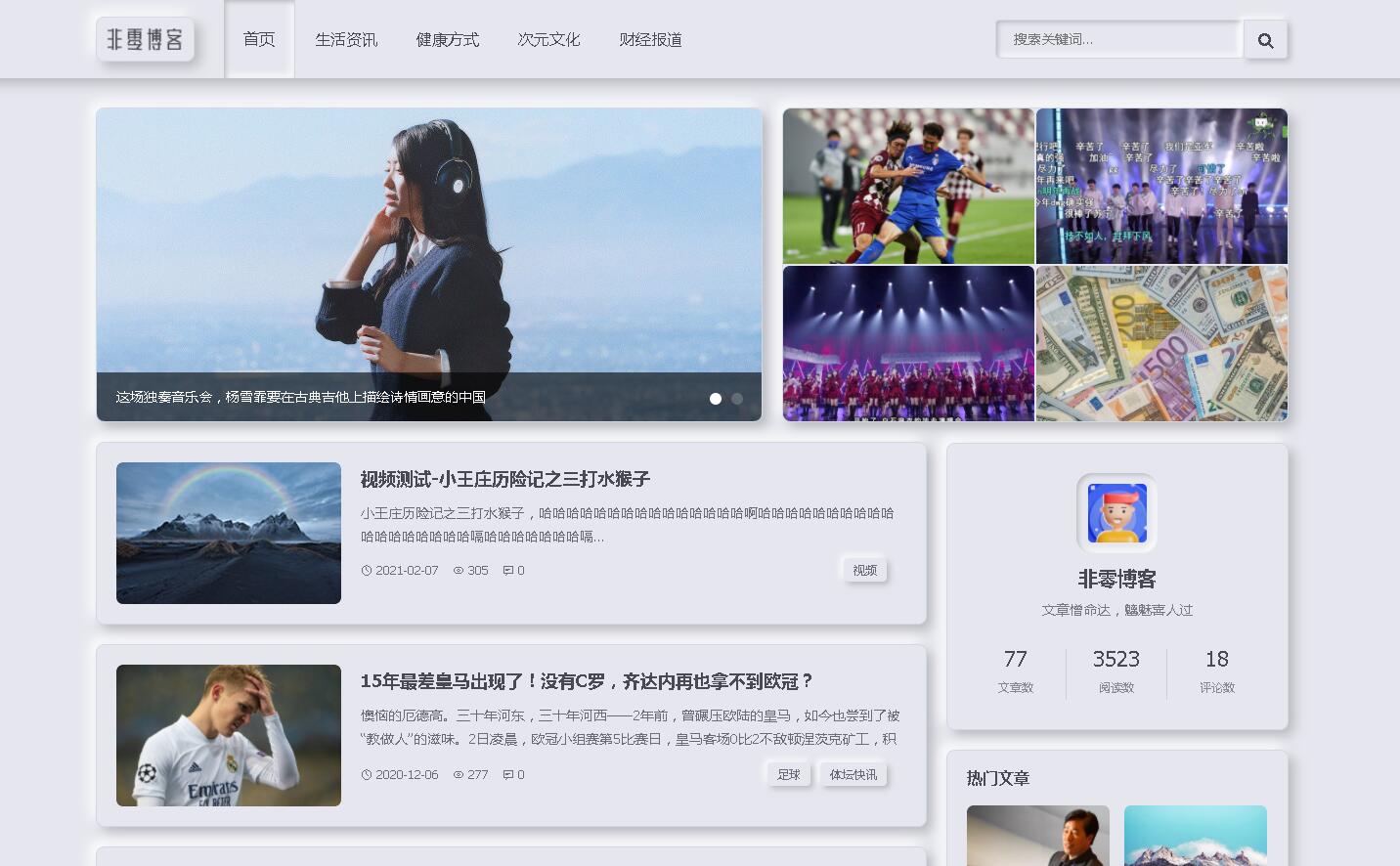Open the 财经报道 section

650,39
